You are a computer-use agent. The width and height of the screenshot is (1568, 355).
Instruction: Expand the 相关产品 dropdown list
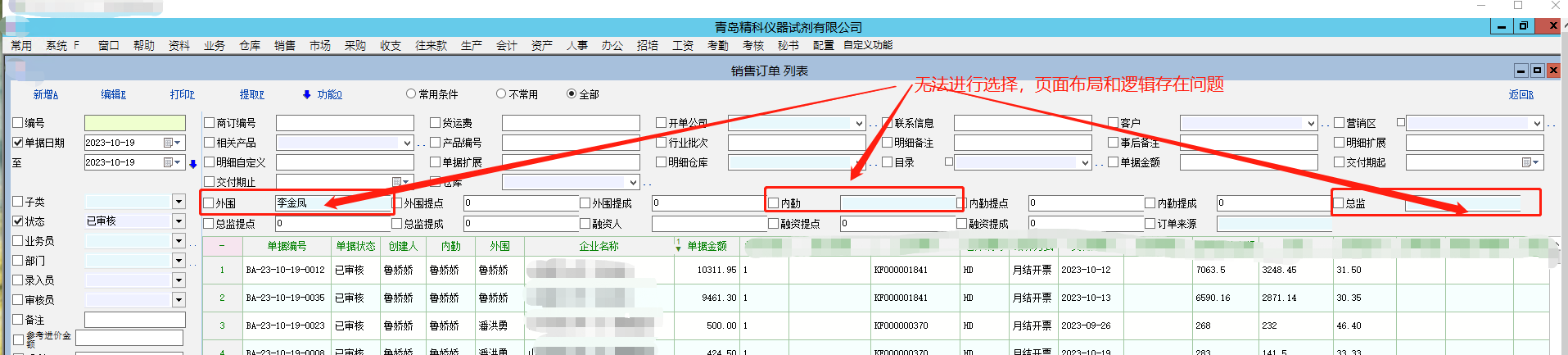407,143
